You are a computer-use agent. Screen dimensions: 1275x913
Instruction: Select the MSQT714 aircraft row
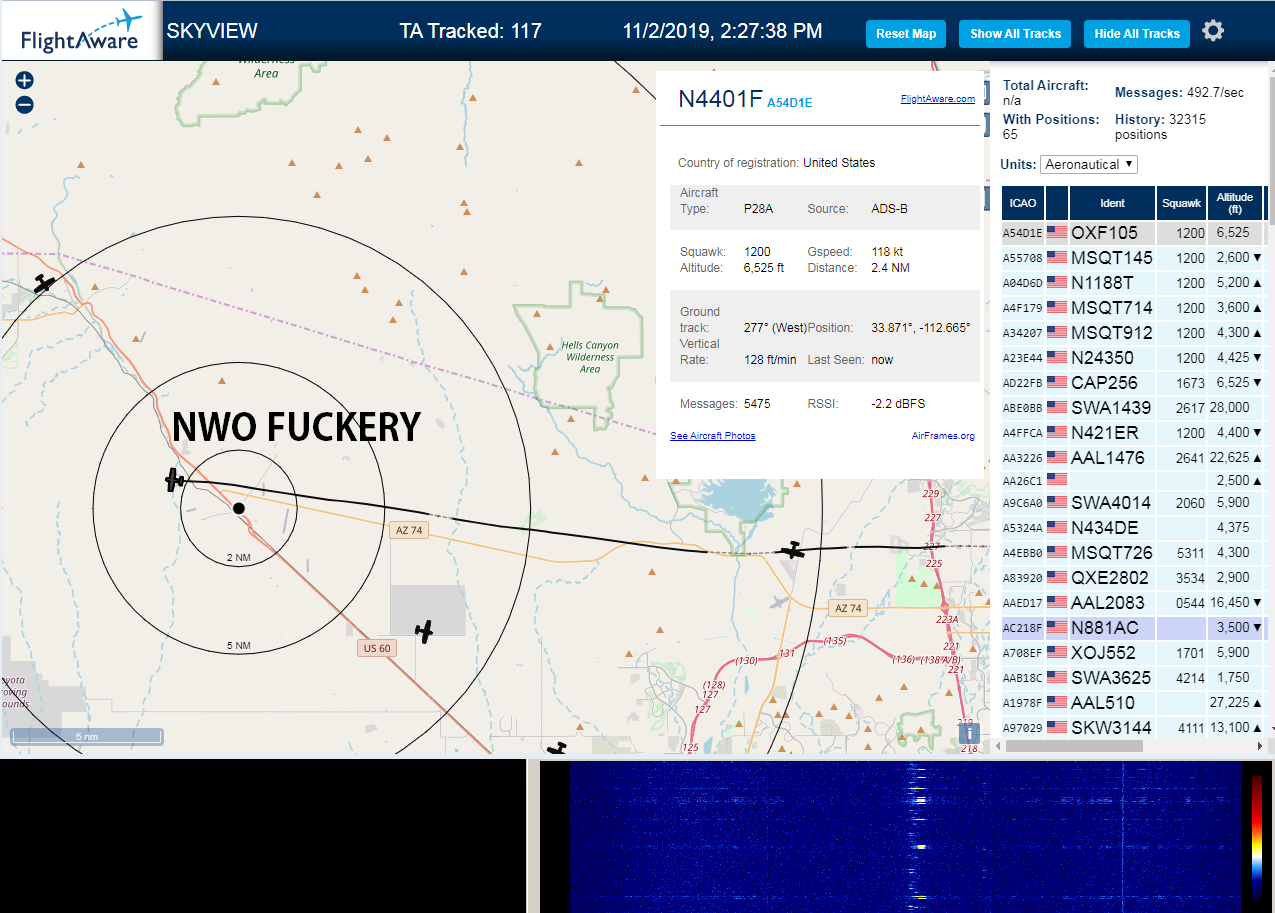pyautogui.click(x=1134, y=308)
